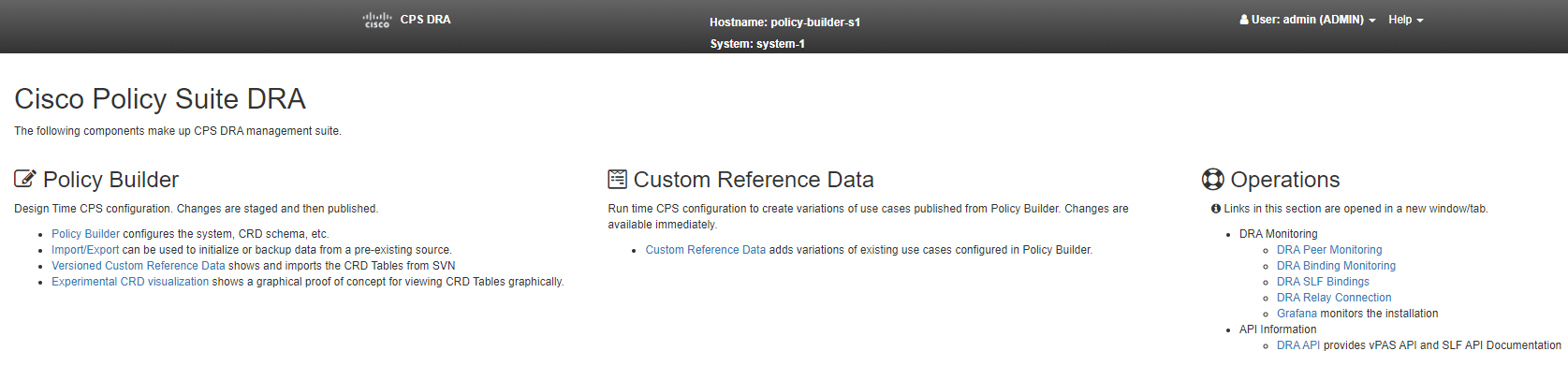Open the Import/Export link

click(85, 250)
